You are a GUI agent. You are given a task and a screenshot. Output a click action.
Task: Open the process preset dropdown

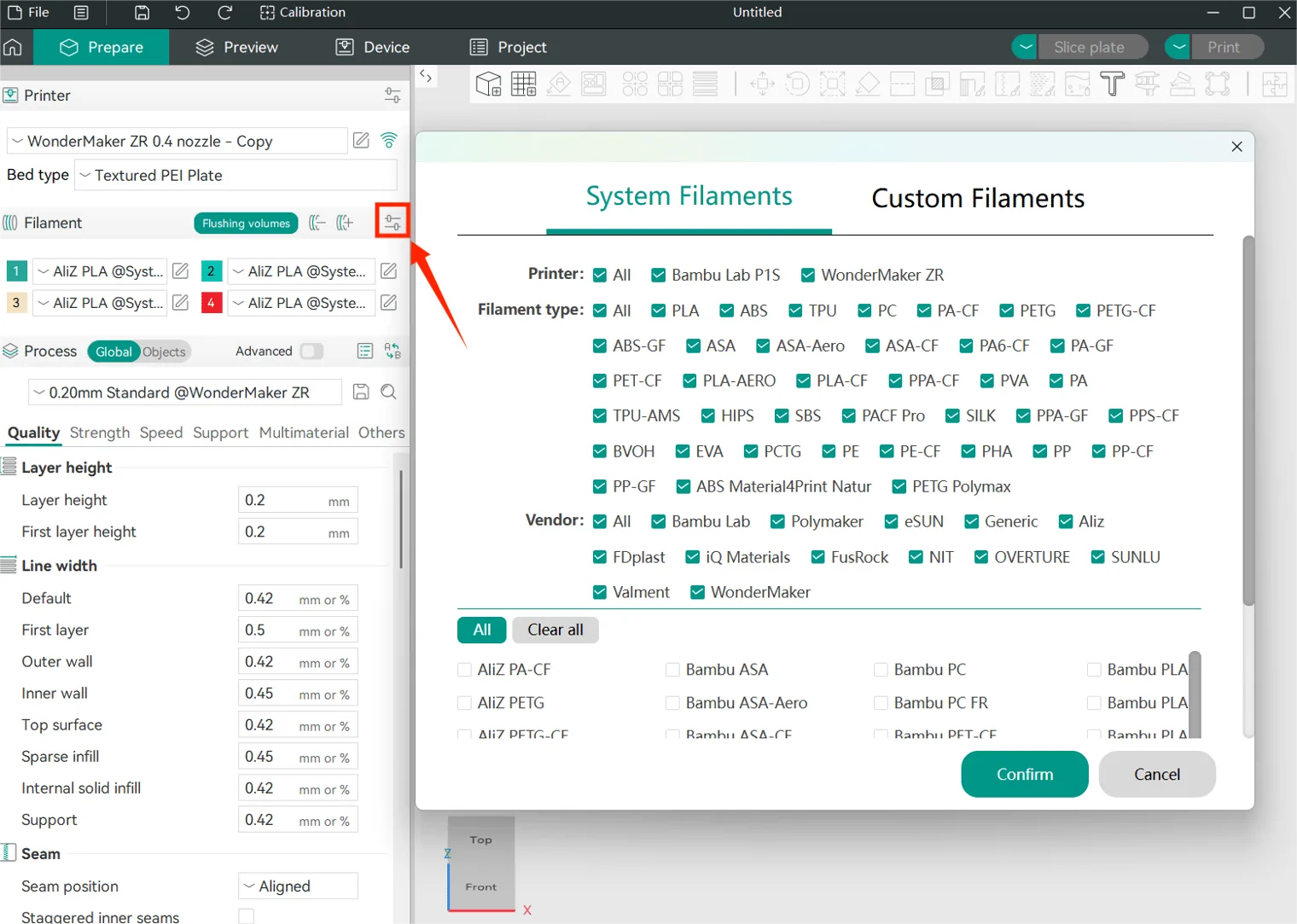point(185,392)
